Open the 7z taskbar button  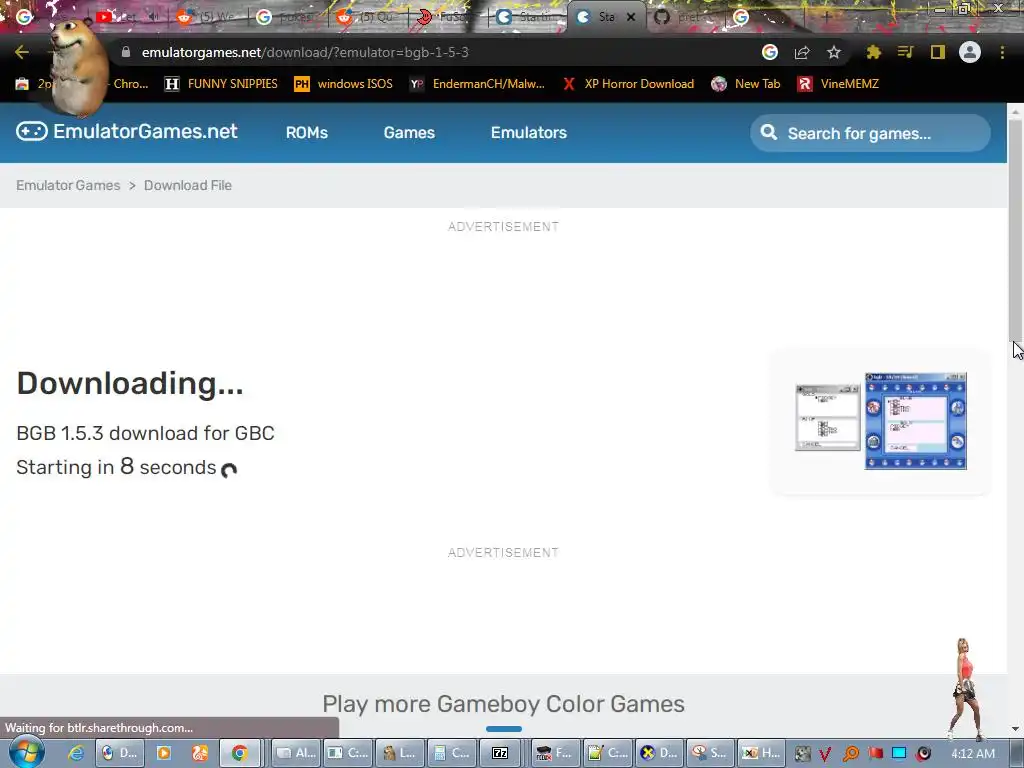[x=500, y=753]
